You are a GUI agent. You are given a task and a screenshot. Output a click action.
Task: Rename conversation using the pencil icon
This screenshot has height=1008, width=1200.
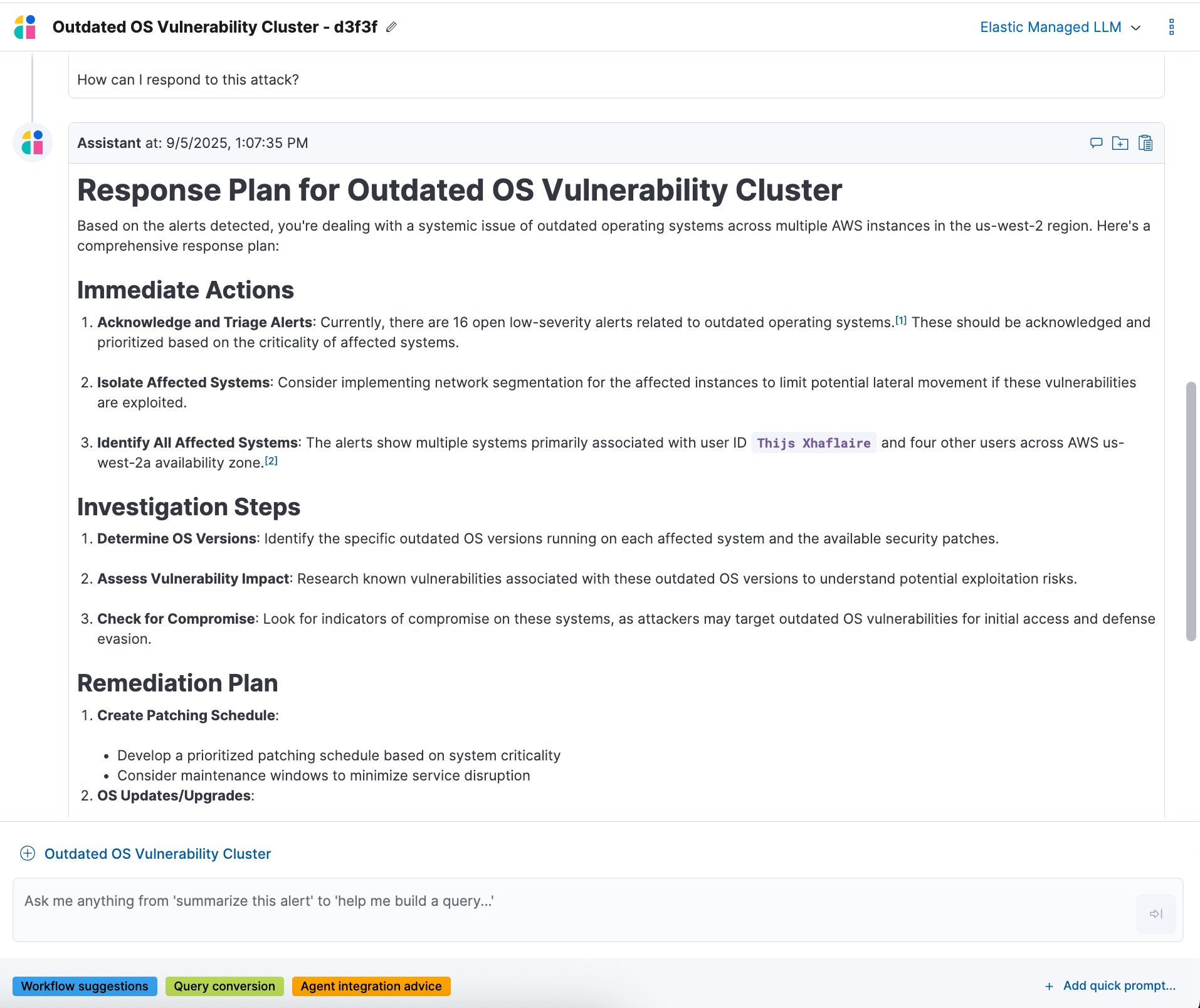point(392,27)
